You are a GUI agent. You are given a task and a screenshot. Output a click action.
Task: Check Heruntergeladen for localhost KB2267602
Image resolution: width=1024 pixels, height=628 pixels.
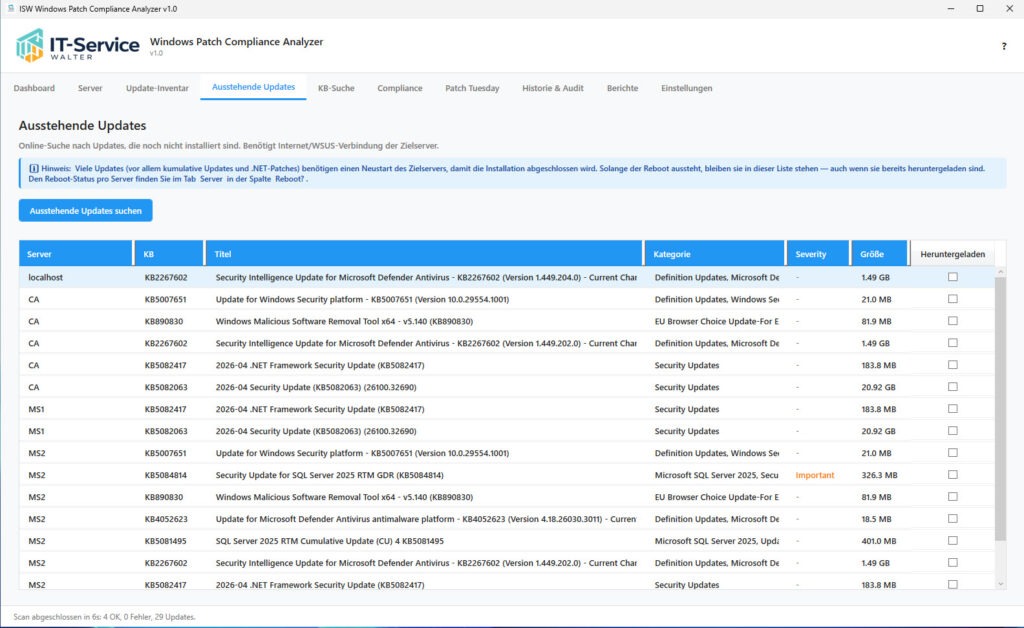[952, 277]
